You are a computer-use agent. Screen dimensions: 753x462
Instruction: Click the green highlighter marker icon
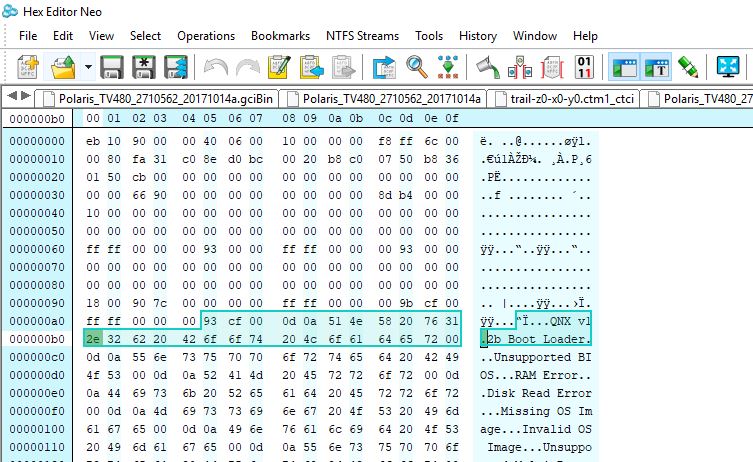[x=687, y=68]
